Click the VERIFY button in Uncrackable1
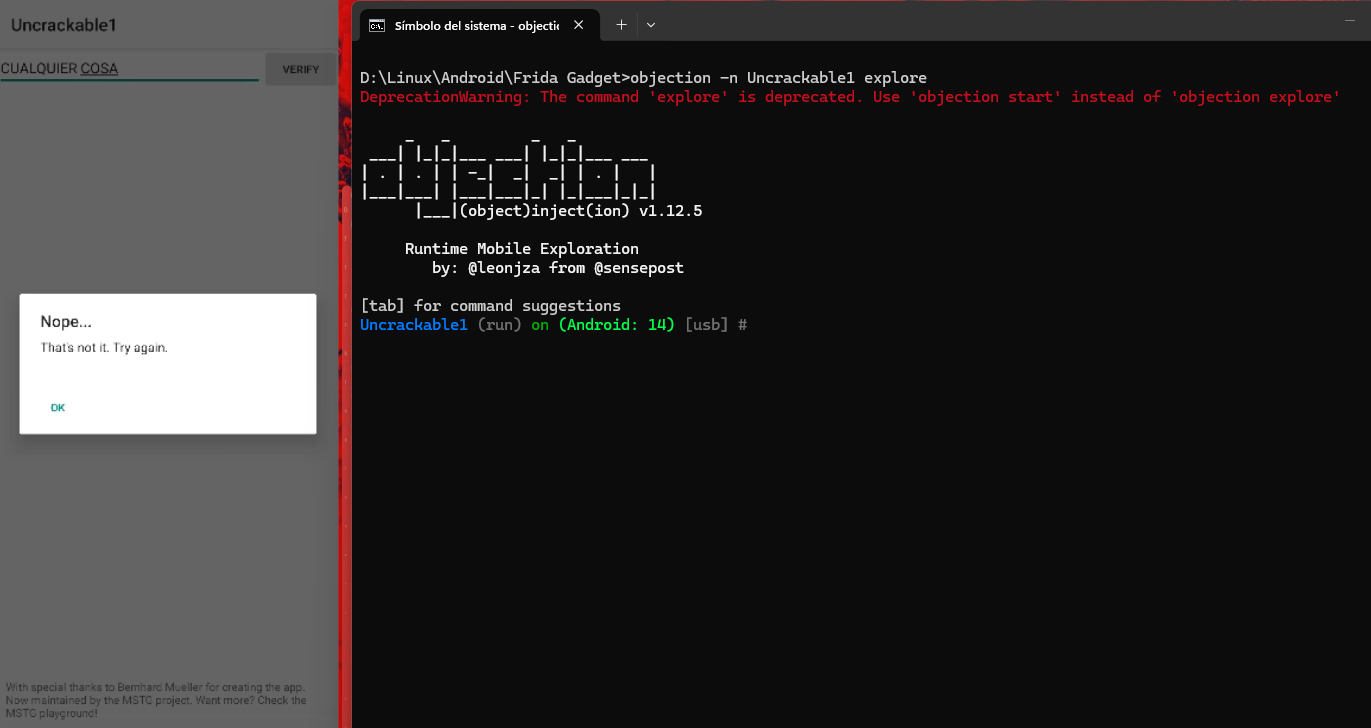The width and height of the screenshot is (1371, 728). 301,70
